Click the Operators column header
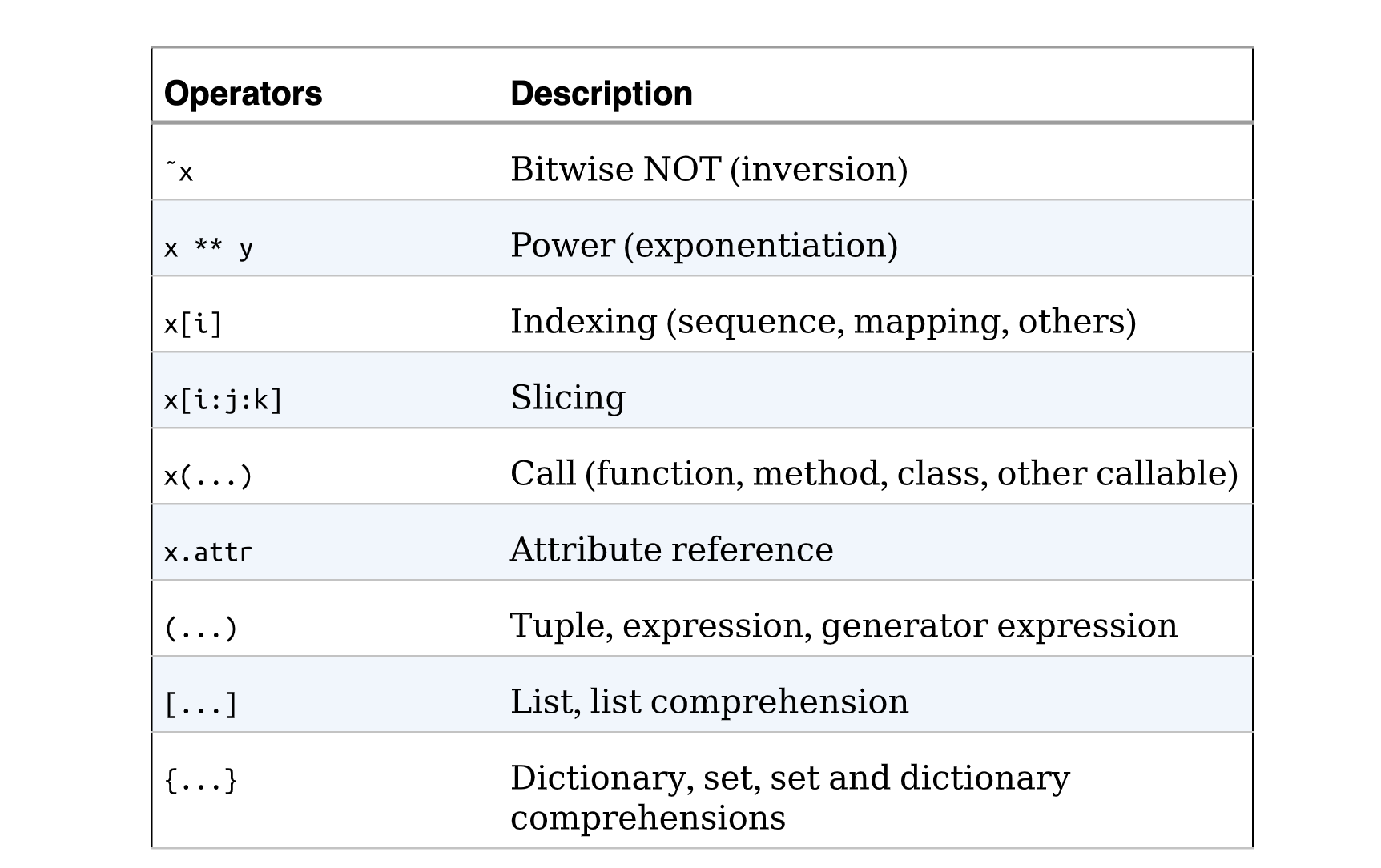 [x=243, y=94]
